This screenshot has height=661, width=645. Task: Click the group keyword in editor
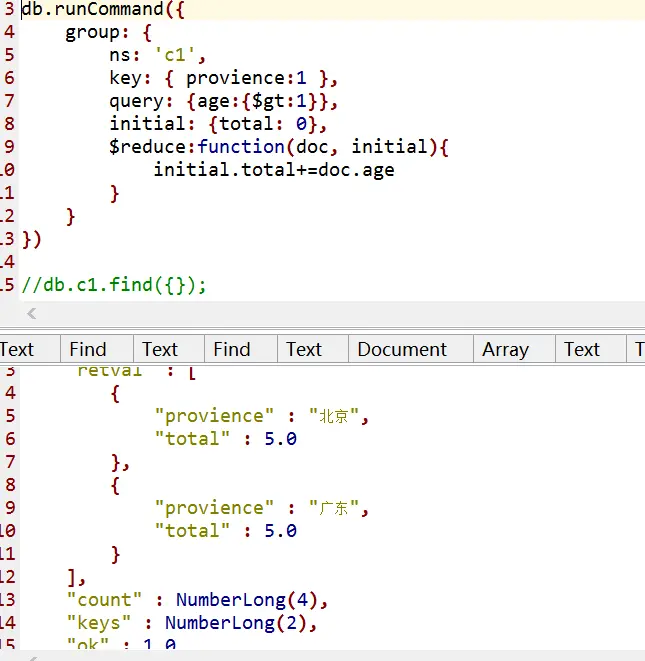[92, 32]
